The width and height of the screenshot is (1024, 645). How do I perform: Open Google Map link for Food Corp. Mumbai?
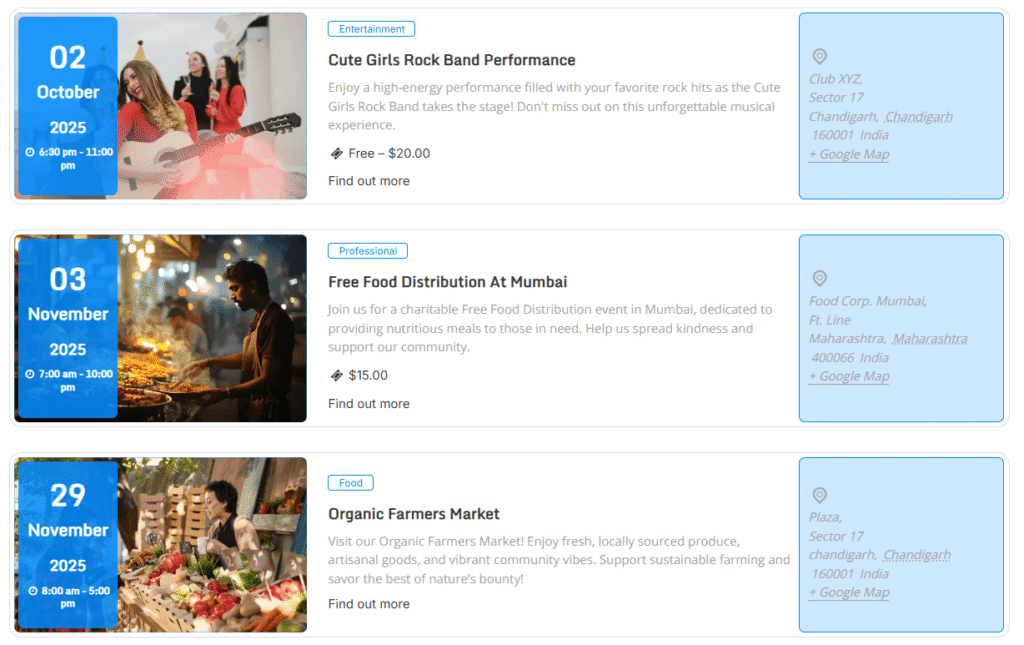[849, 376]
